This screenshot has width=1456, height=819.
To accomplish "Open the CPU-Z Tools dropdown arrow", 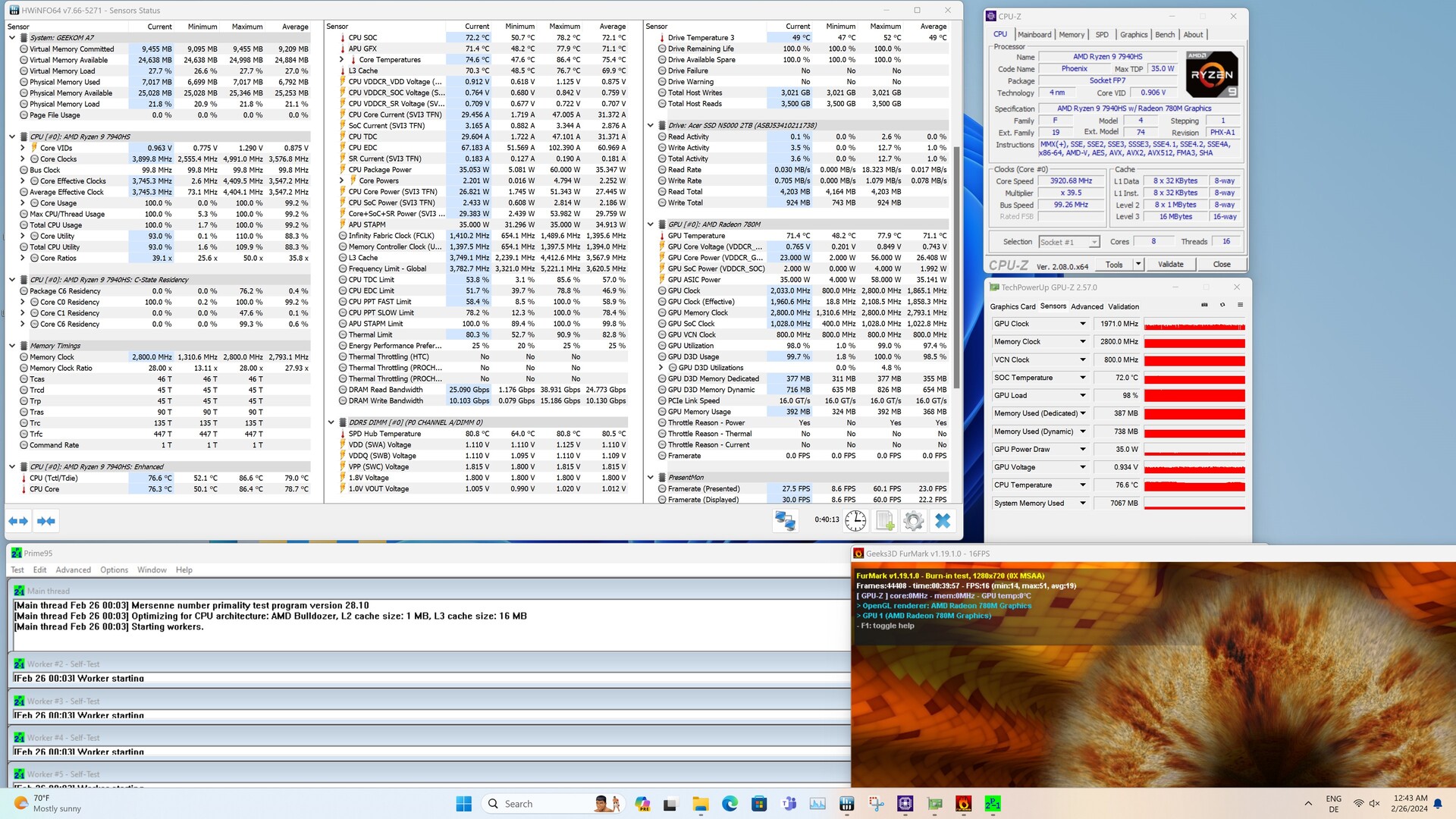I will click(1137, 264).
